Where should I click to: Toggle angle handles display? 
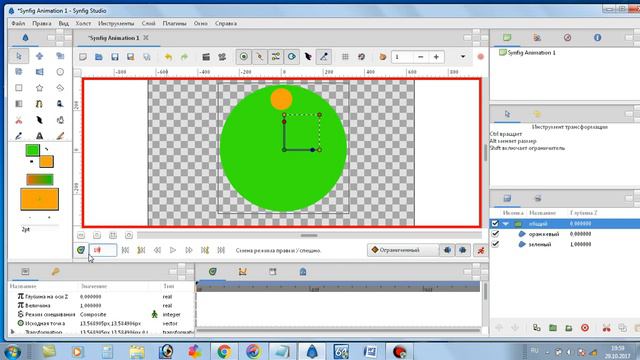[x=324, y=57]
